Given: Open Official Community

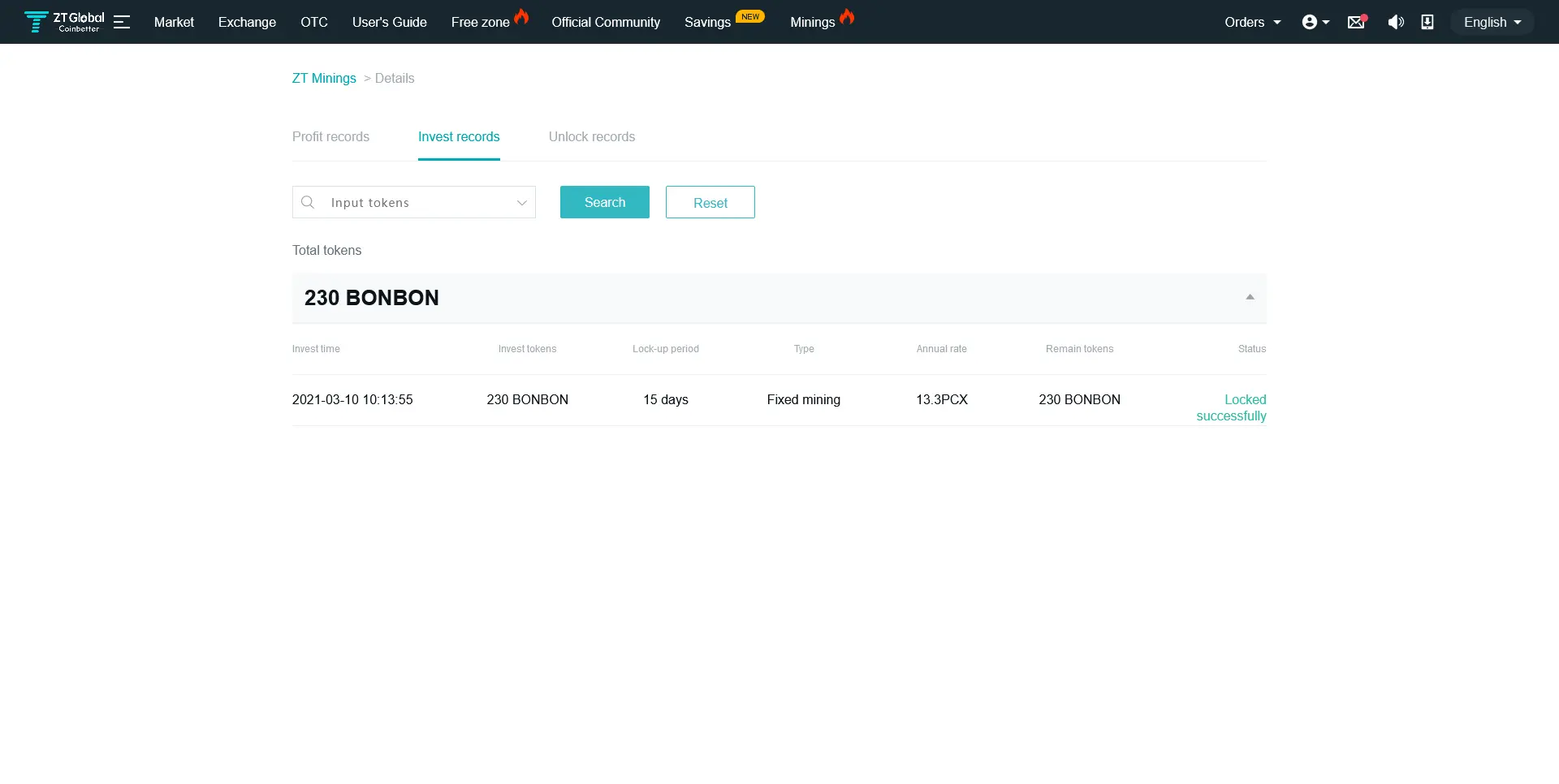Looking at the screenshot, I should coord(606,22).
